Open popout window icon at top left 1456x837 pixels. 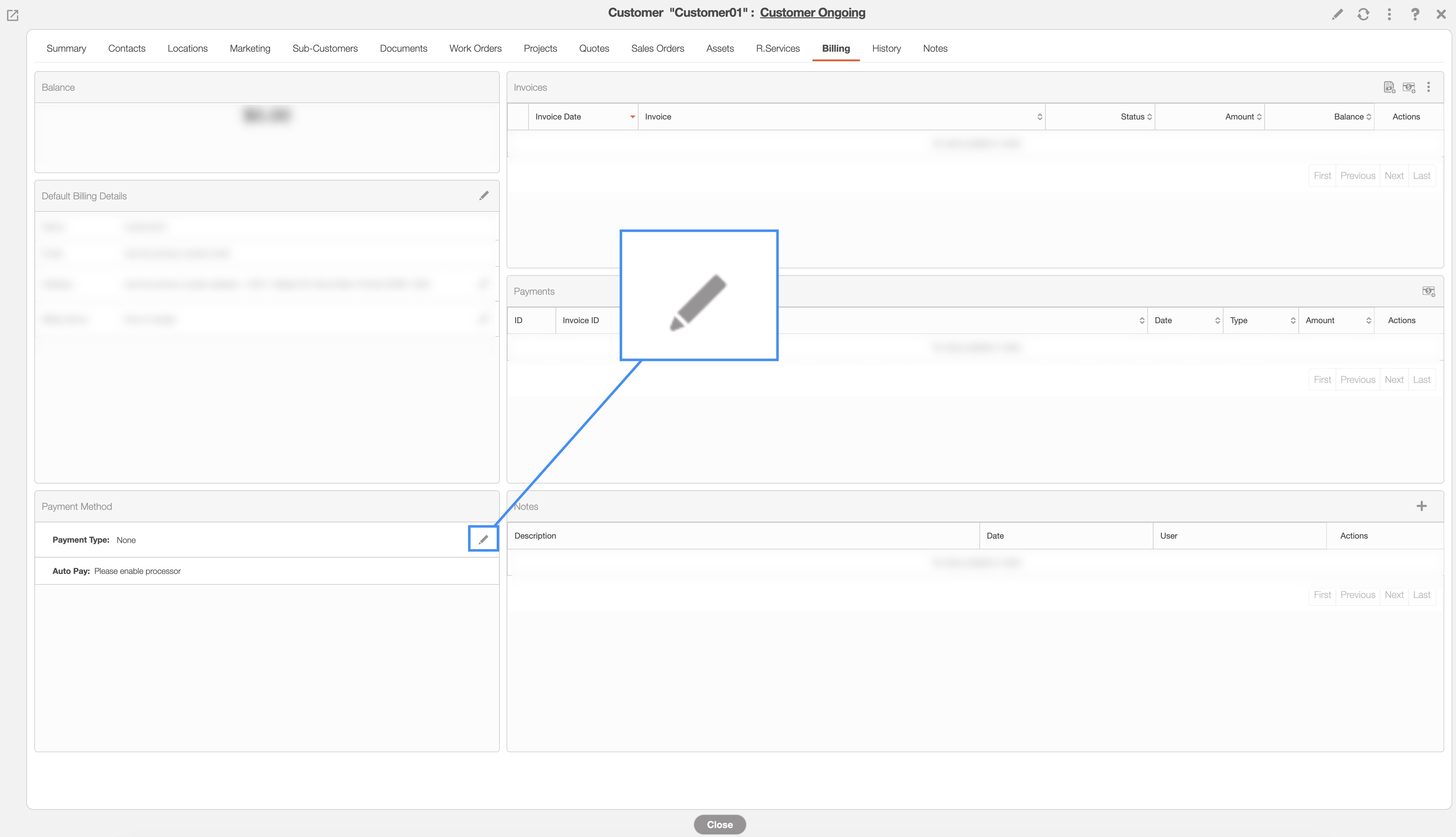click(x=13, y=15)
